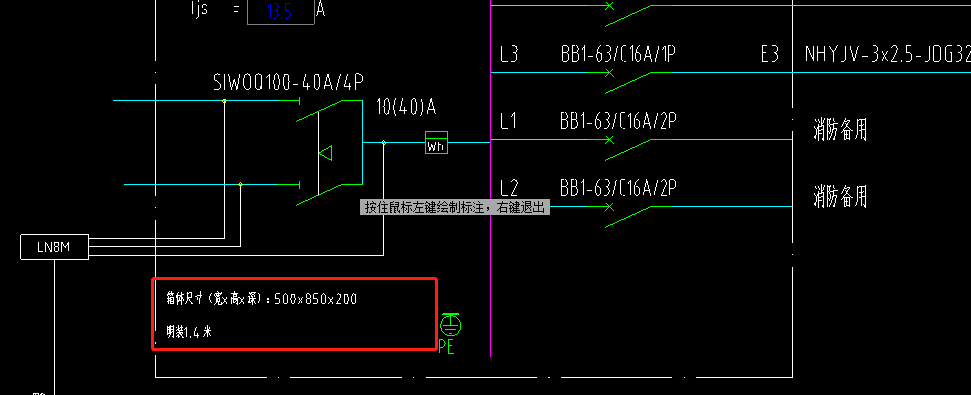Click the green PE text label

coord(446,346)
